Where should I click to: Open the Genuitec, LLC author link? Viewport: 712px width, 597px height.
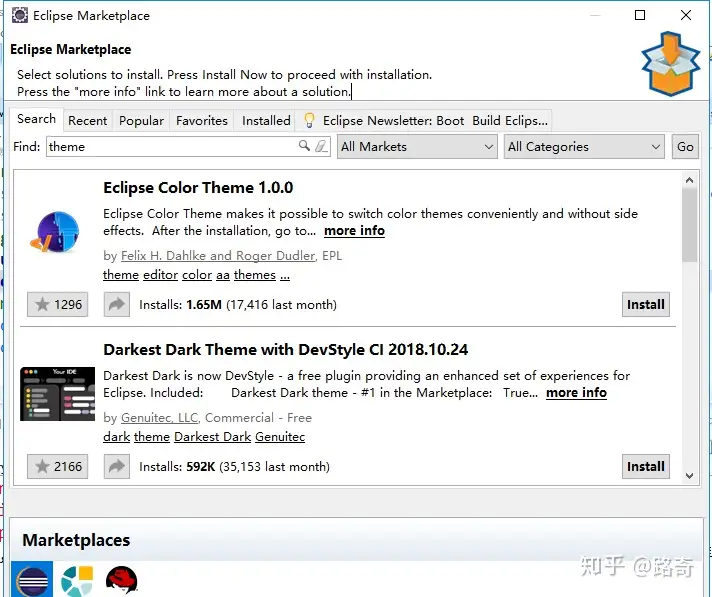point(160,418)
